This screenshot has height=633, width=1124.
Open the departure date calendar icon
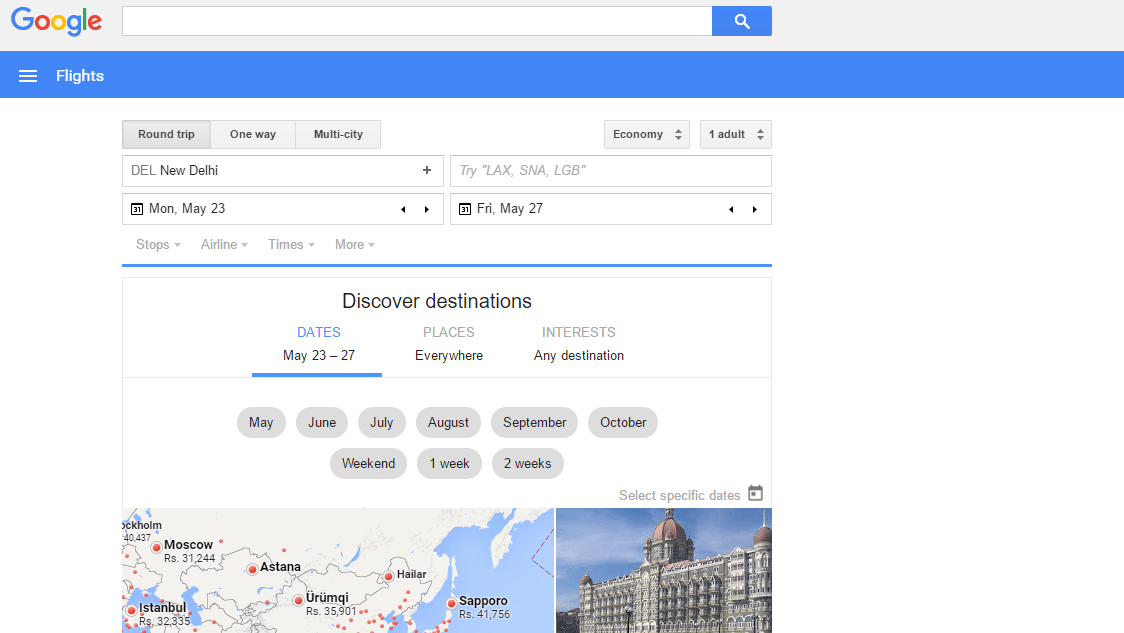[x=137, y=209]
